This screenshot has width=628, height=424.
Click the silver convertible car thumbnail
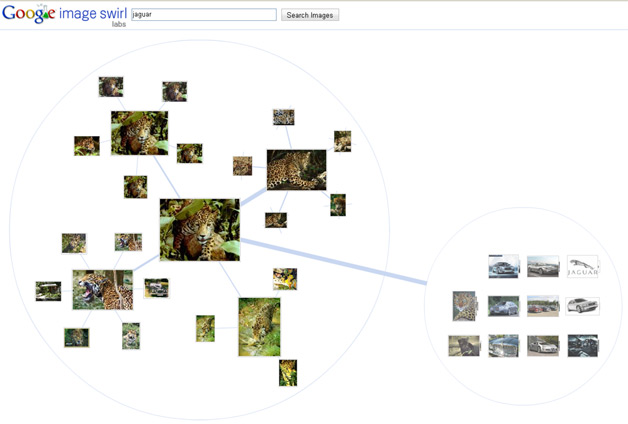click(543, 267)
